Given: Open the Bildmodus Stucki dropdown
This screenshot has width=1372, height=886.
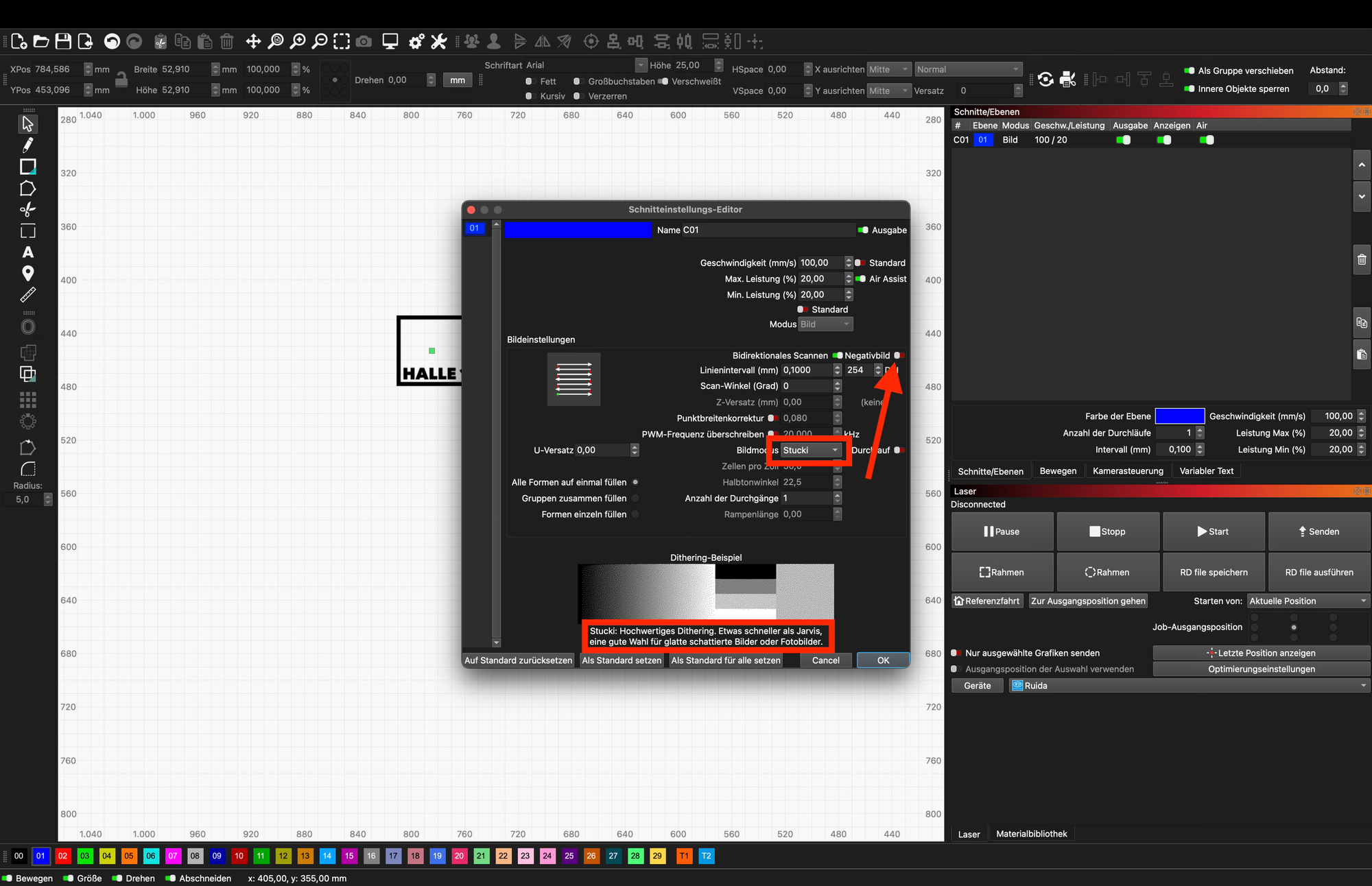Looking at the screenshot, I should click(x=810, y=451).
